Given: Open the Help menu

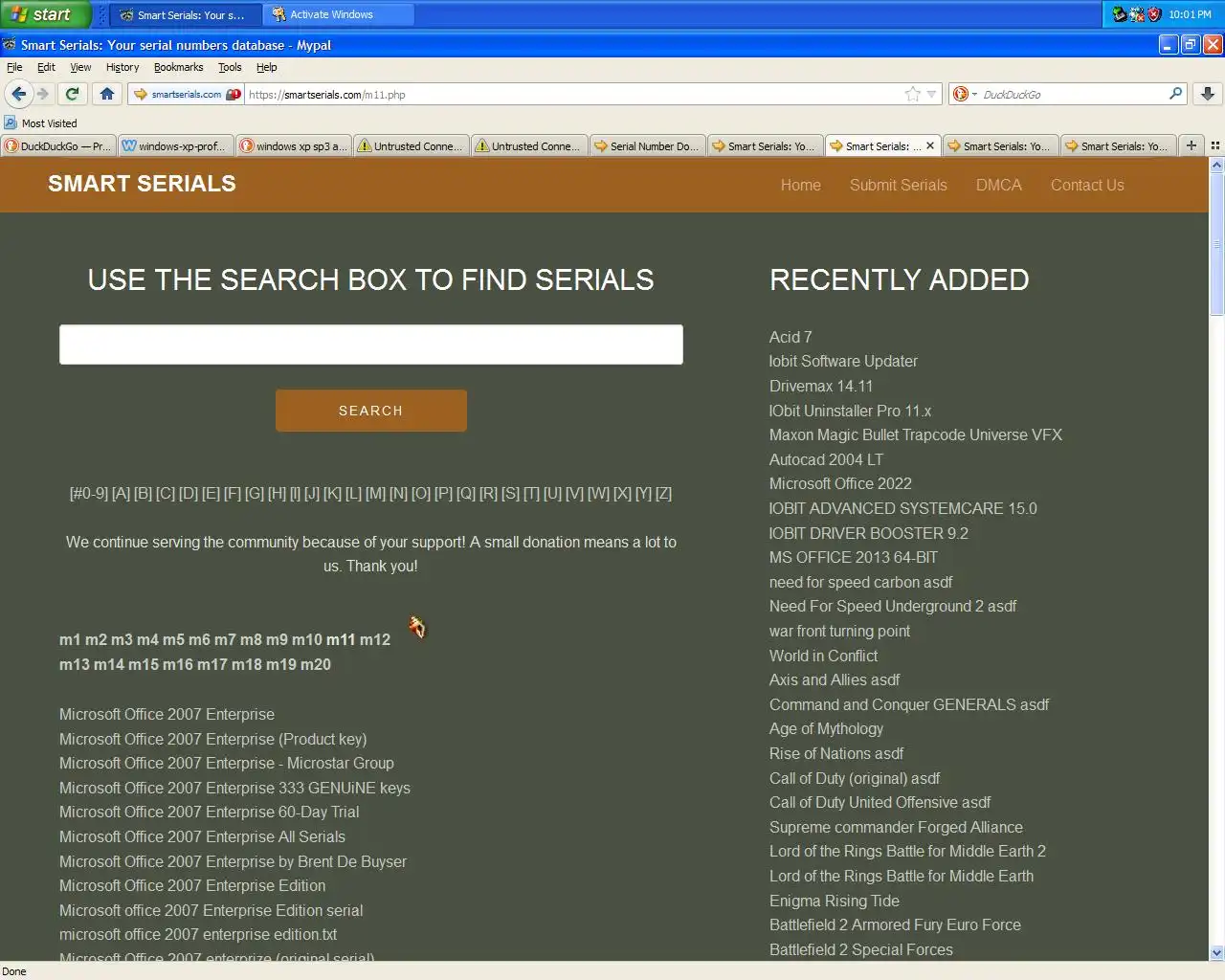Looking at the screenshot, I should tap(267, 67).
